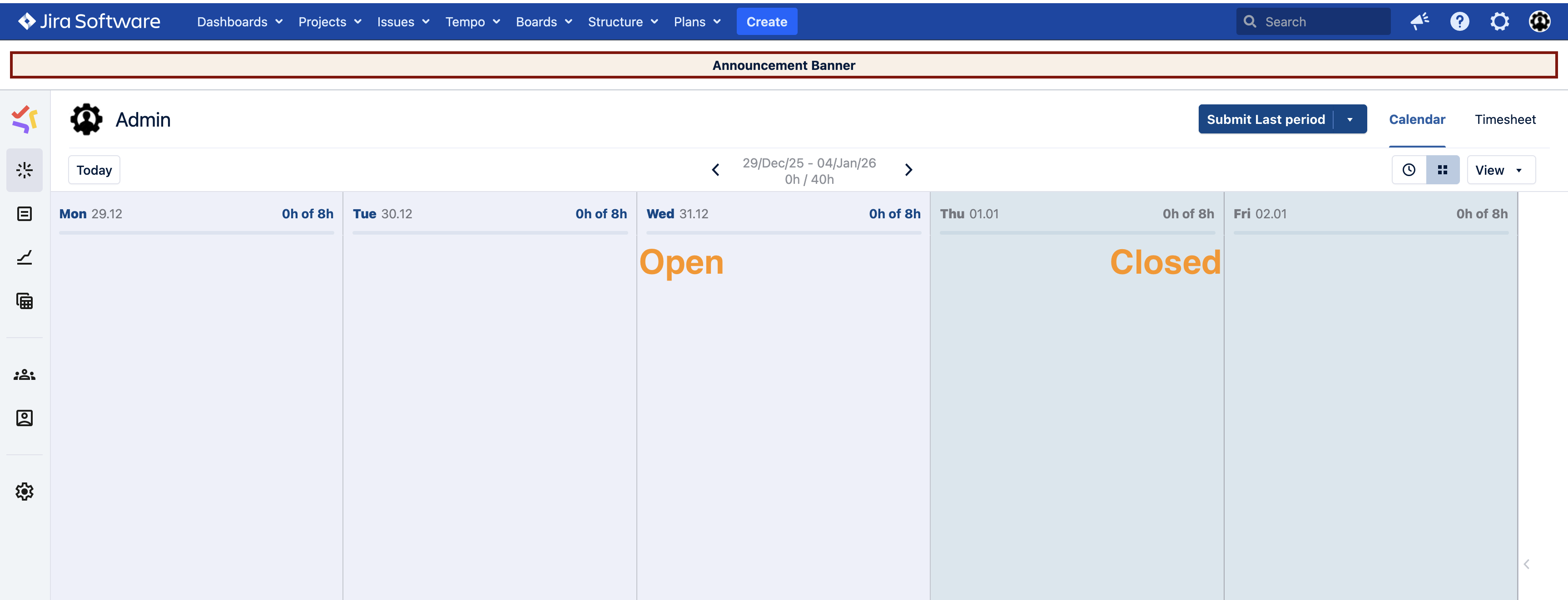Expand the Tempo menu

coord(472,22)
